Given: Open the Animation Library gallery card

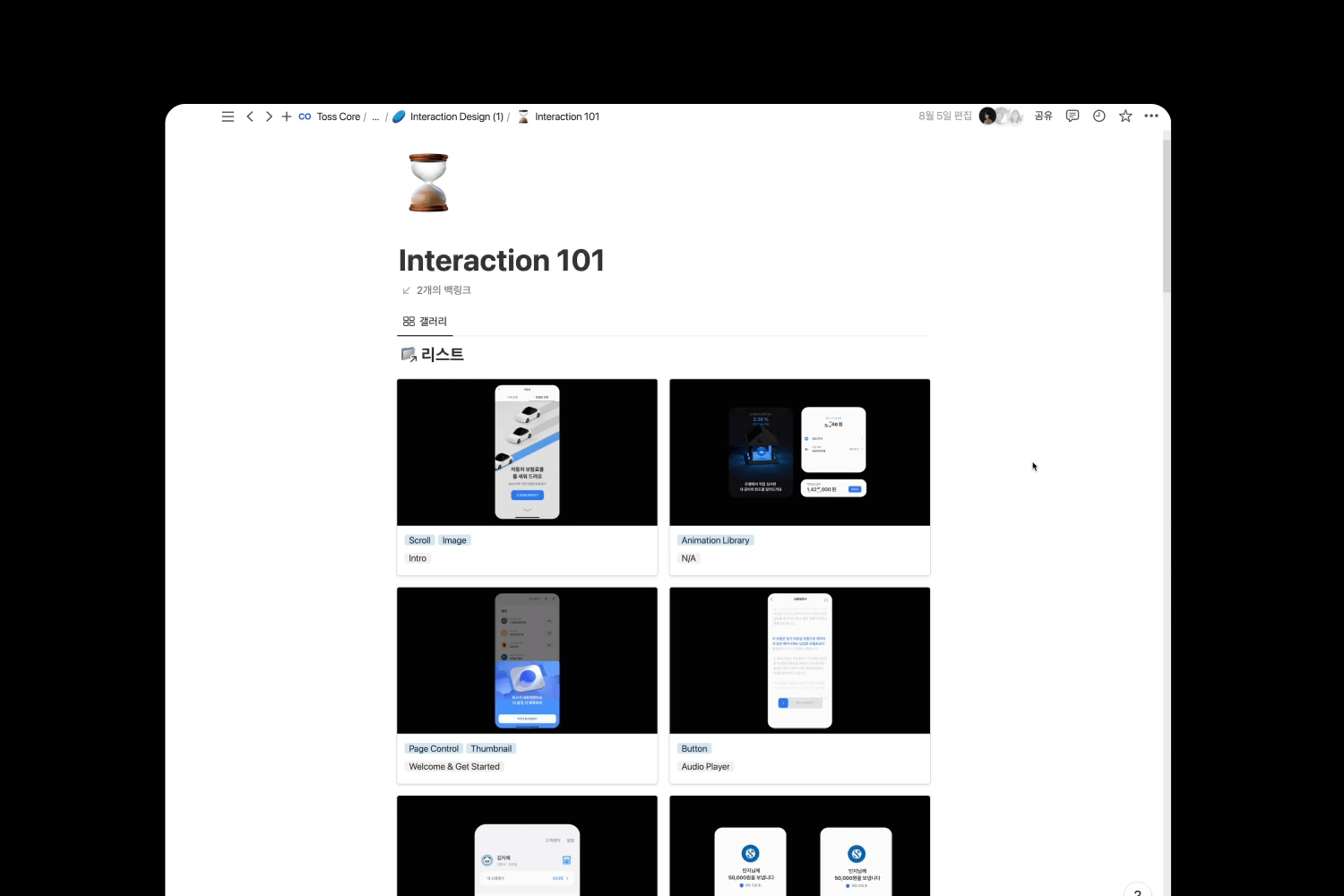Looking at the screenshot, I should [799, 477].
